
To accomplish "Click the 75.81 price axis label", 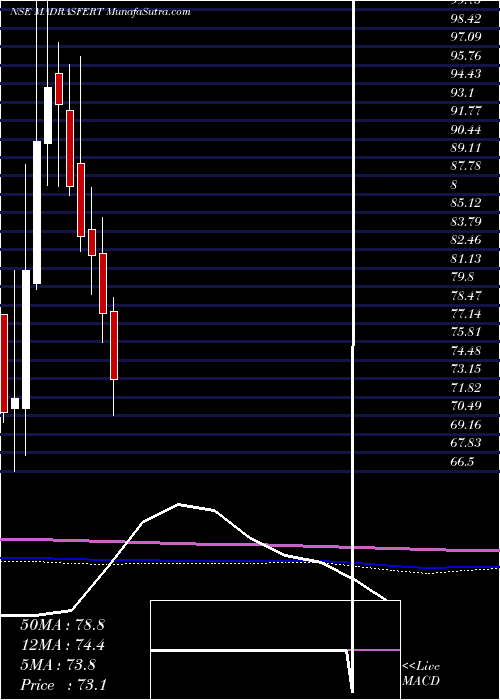I will point(466,332).
